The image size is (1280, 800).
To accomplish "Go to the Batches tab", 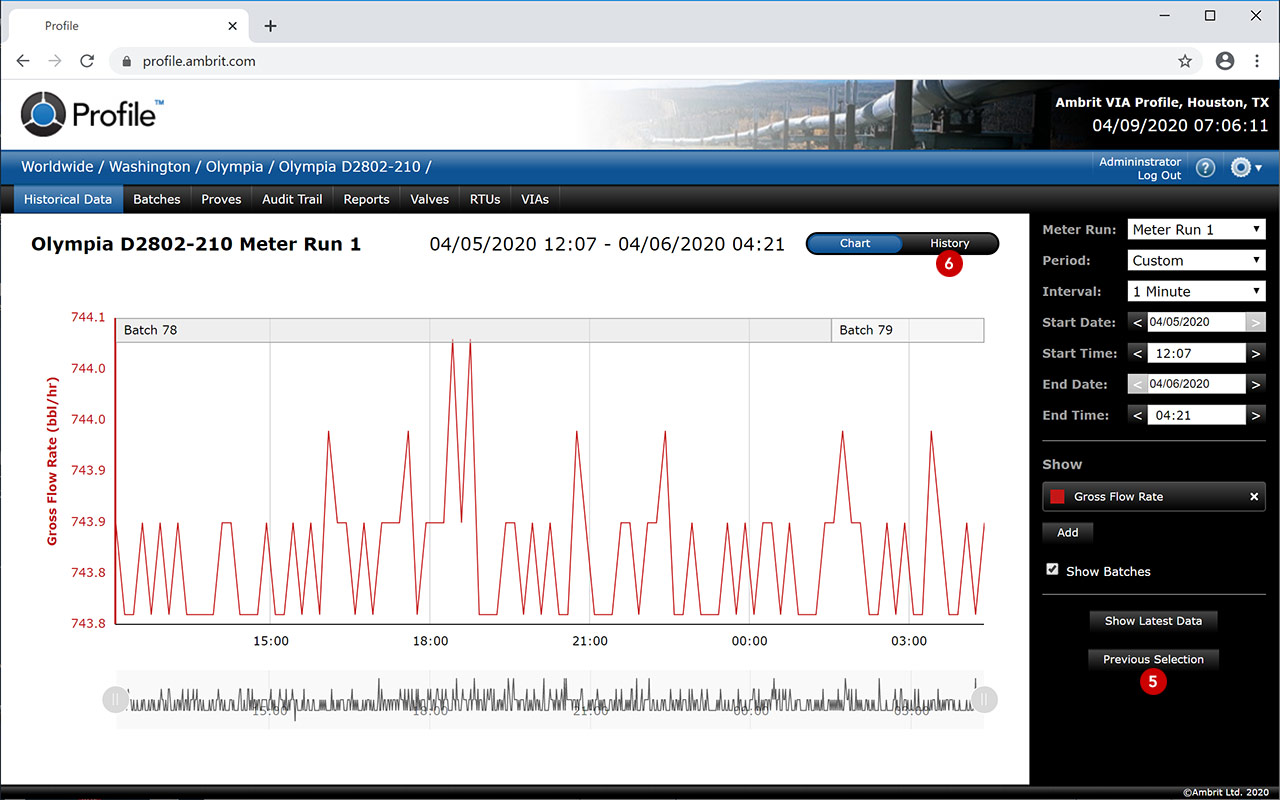I will [x=157, y=199].
